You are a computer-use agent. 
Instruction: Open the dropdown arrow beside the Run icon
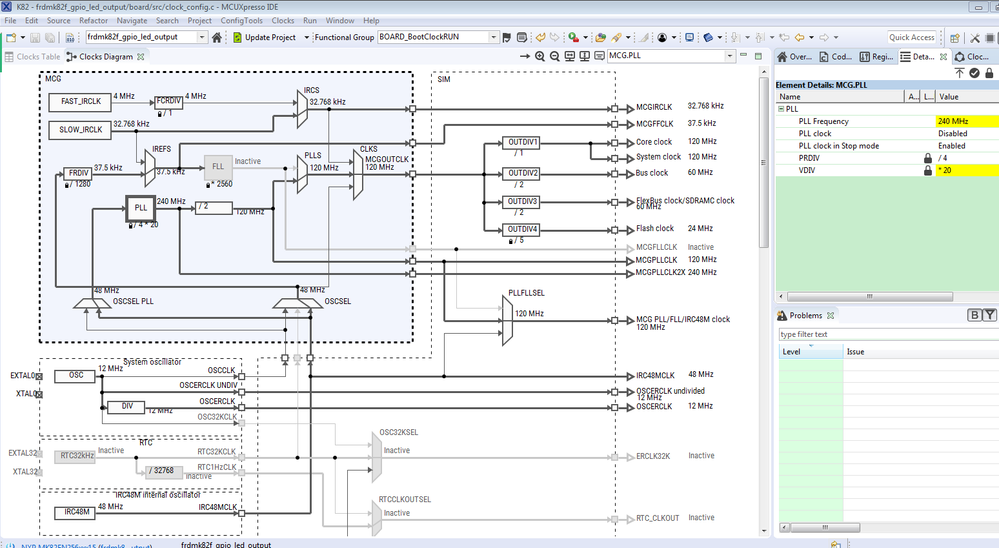(586, 38)
